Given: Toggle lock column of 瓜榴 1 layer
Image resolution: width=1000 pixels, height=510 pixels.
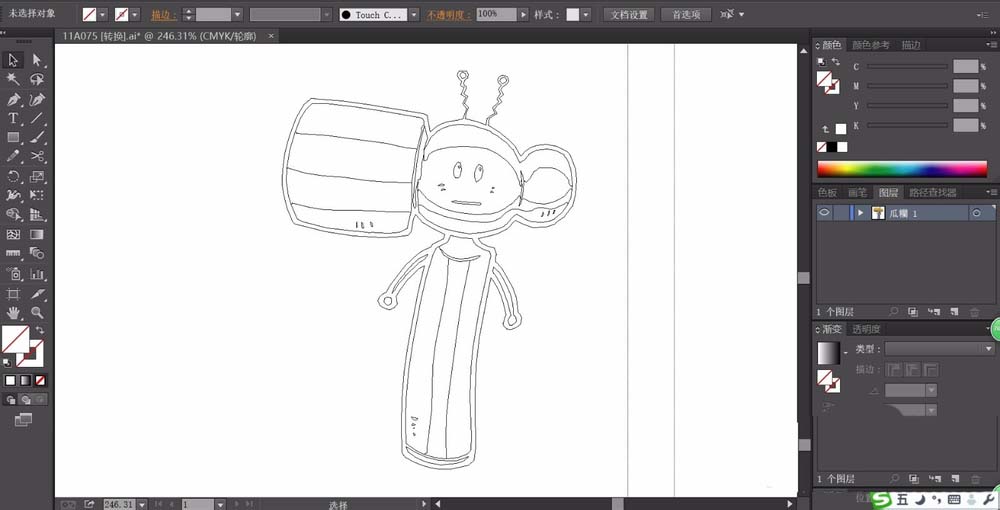Looking at the screenshot, I should click(x=841, y=213).
